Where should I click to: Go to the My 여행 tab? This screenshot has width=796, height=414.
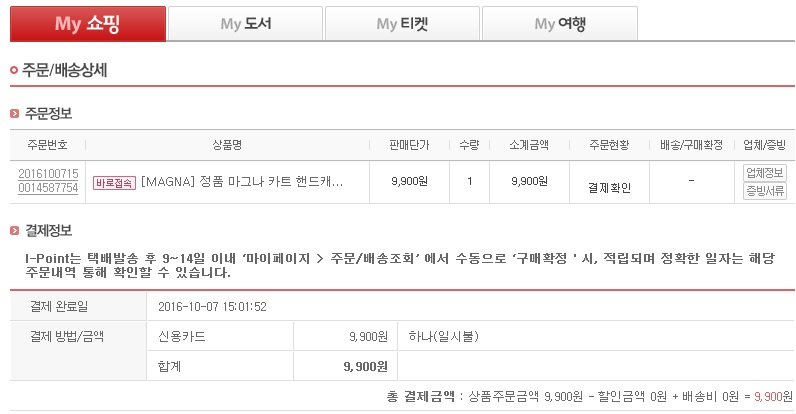click(x=559, y=23)
